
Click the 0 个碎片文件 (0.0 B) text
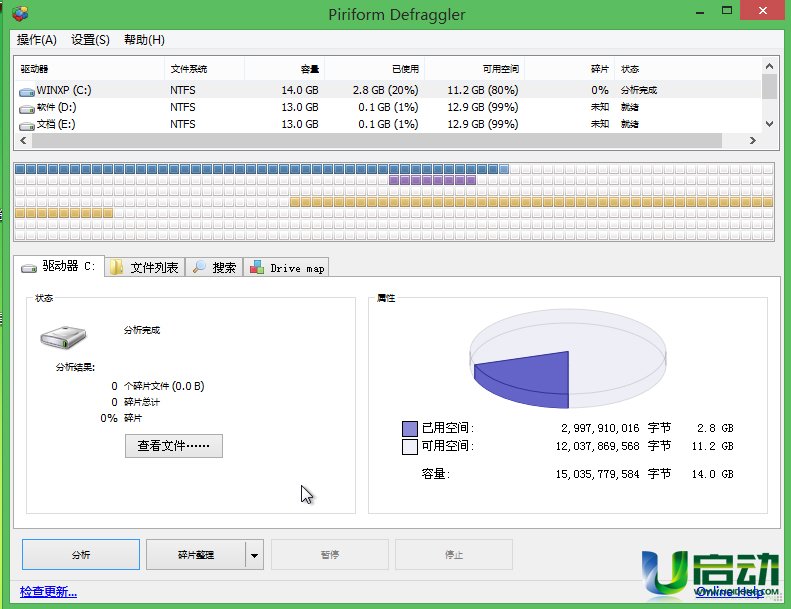pos(158,386)
